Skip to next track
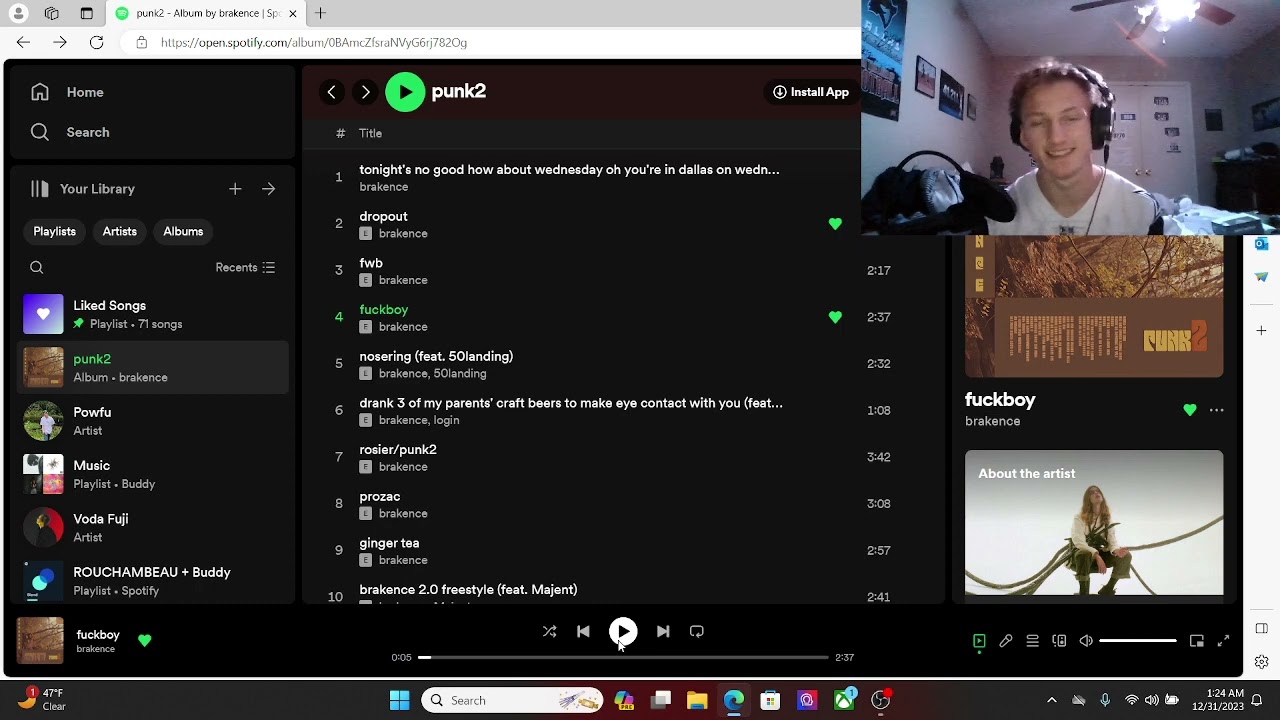The width and height of the screenshot is (1280, 720). coord(663,632)
